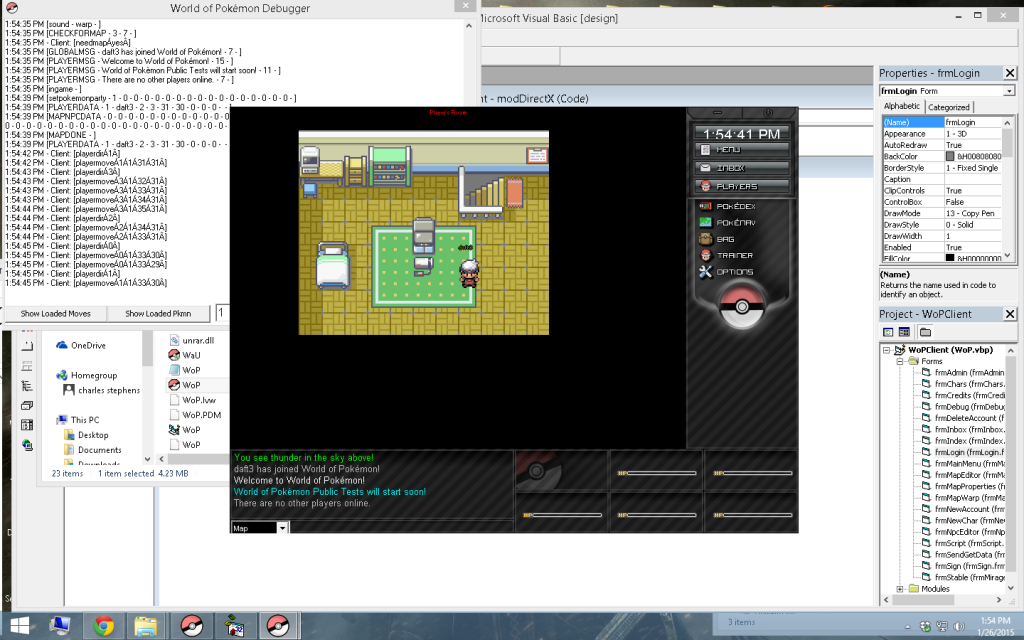Select the WoP.PDM file in Explorer
Image resolution: width=1024 pixels, height=640 pixels.
pyautogui.click(x=195, y=415)
